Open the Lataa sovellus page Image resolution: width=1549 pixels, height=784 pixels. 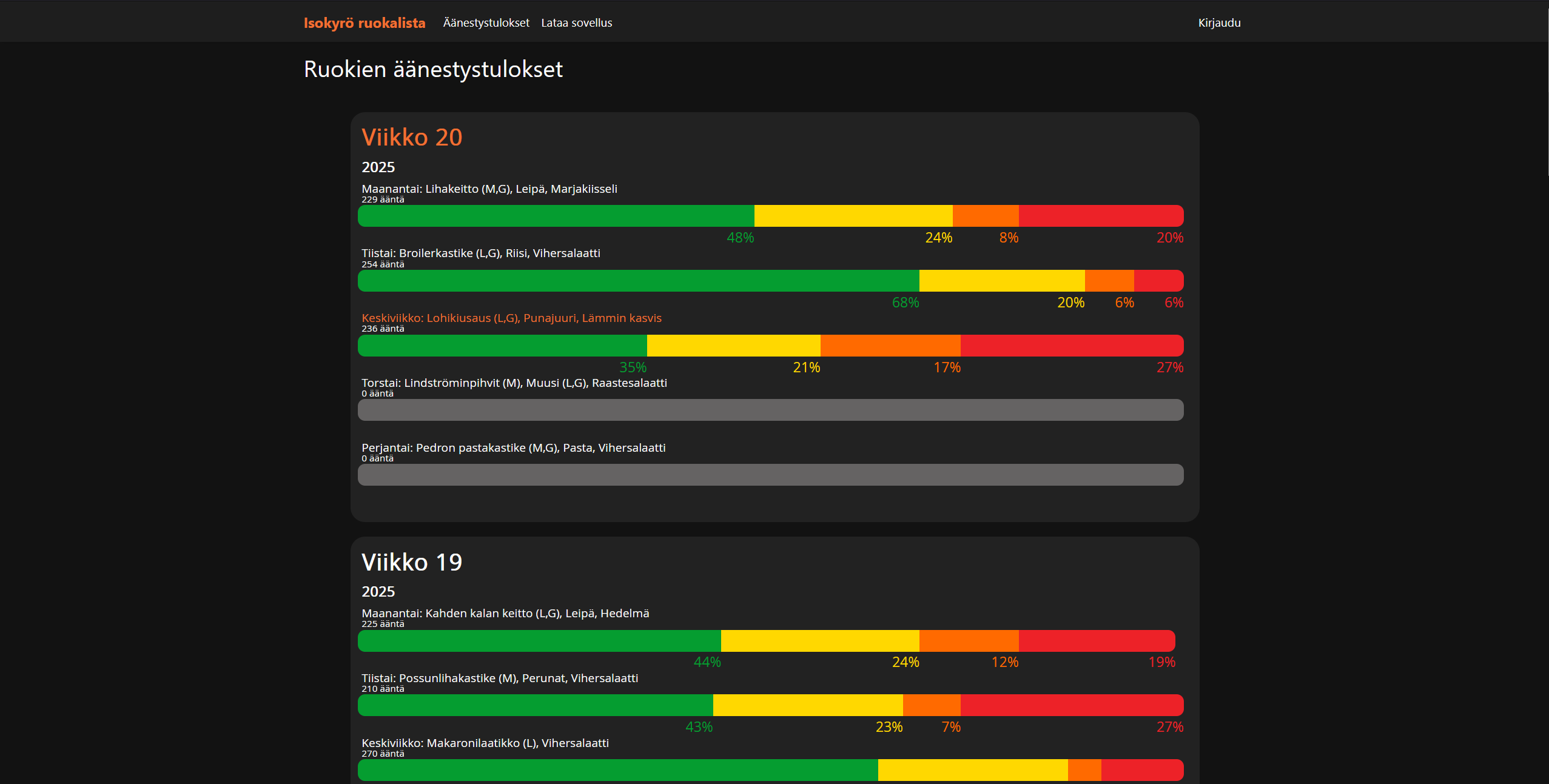click(576, 23)
